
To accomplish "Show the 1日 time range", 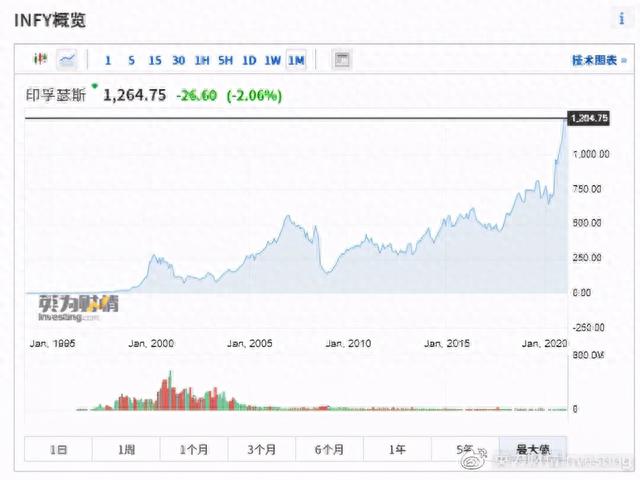I will 57,450.
